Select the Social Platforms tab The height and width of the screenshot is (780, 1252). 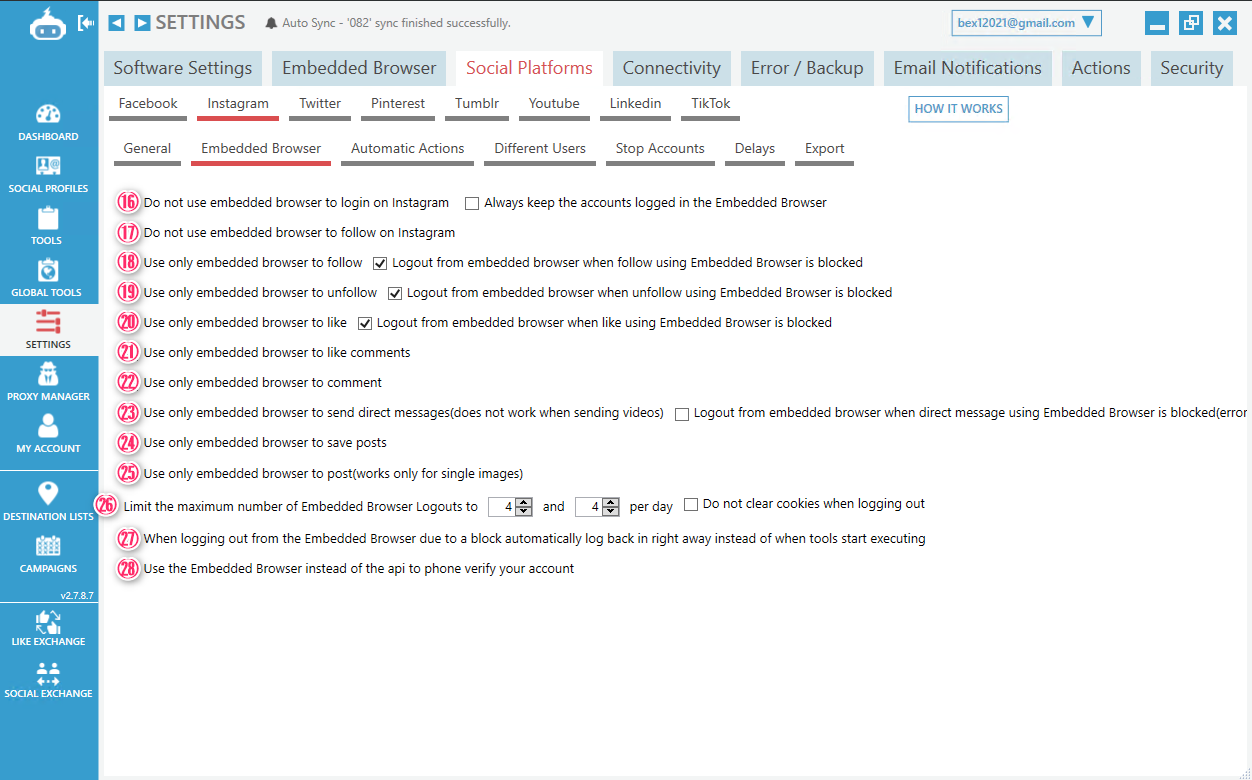[x=529, y=68]
